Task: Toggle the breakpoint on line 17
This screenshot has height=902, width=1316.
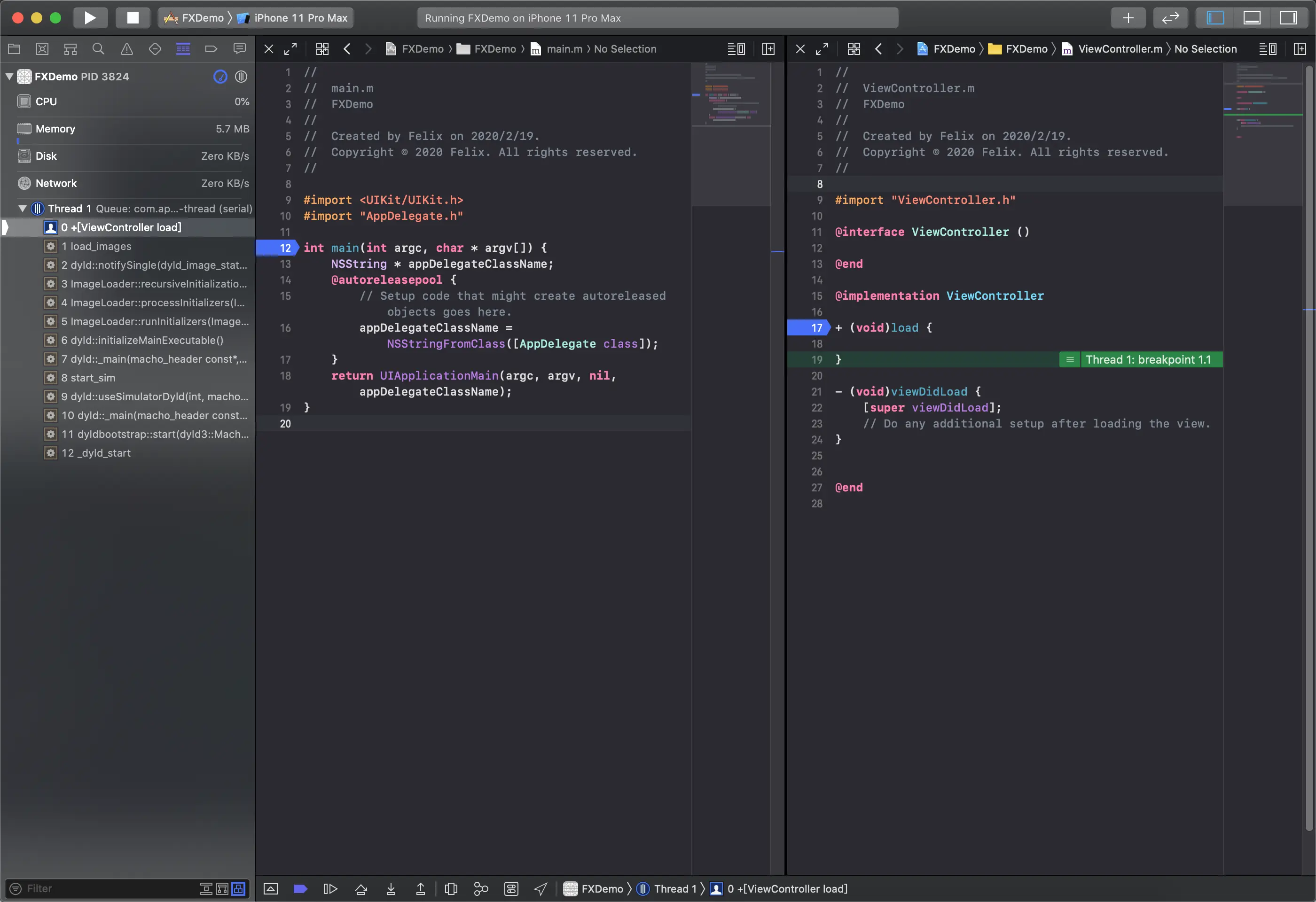Action: pyautogui.click(x=808, y=327)
